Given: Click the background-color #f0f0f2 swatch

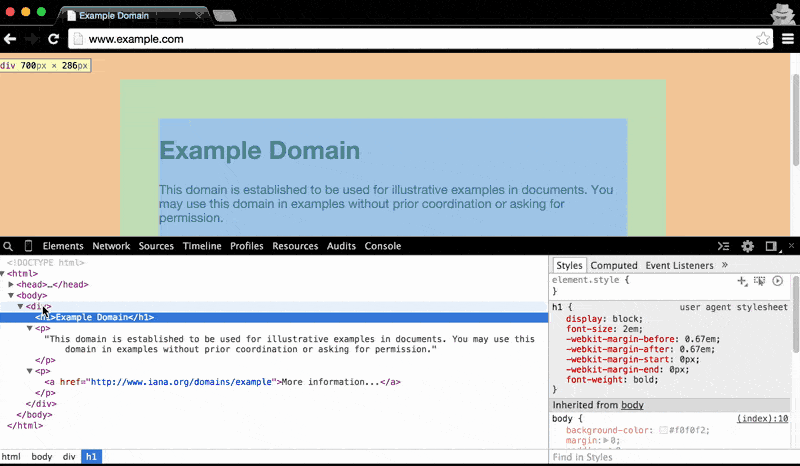Looking at the screenshot, I should pyautogui.click(x=663, y=430).
